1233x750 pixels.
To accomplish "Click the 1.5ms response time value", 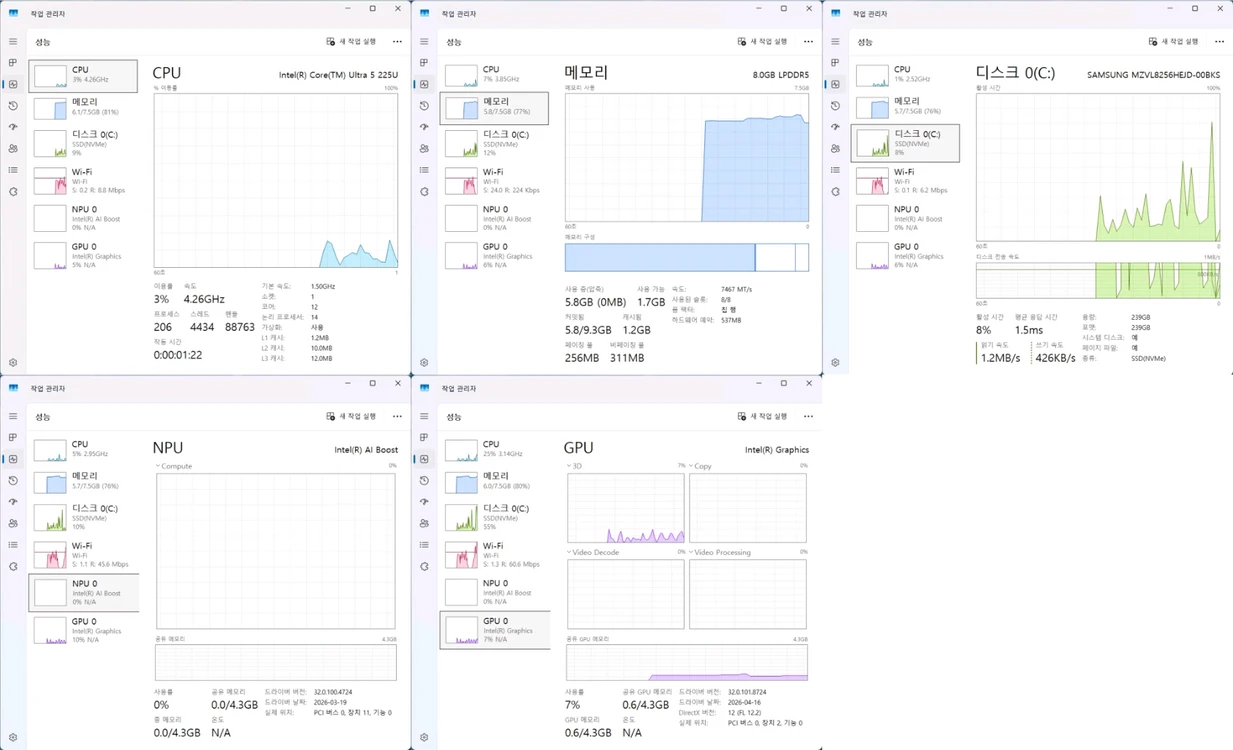I will tap(1029, 330).
